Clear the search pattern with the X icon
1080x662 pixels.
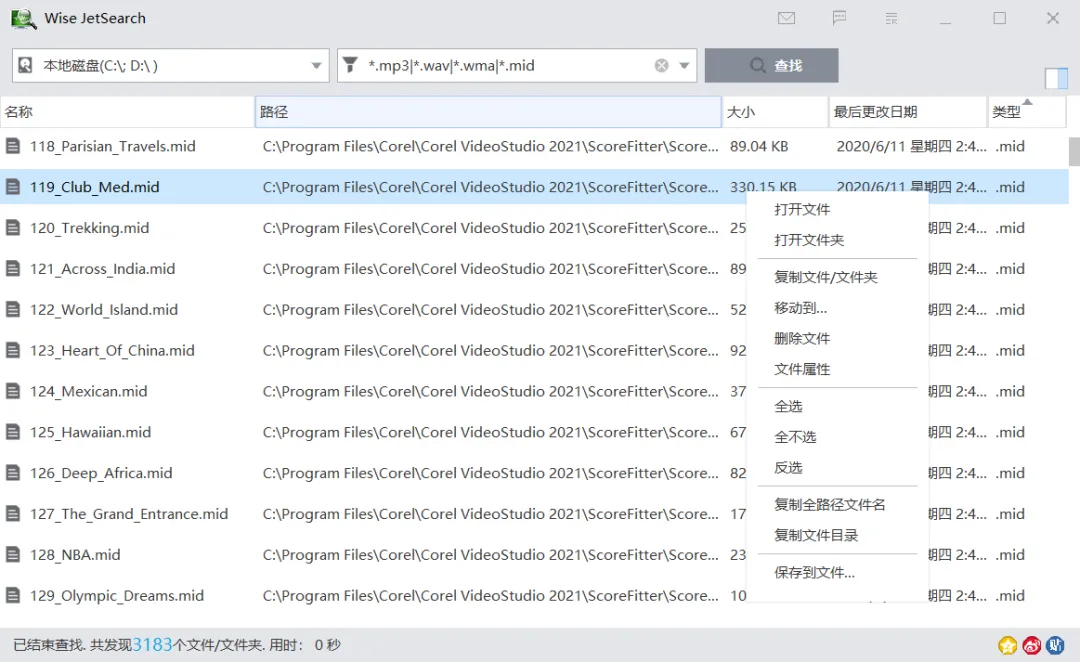661,65
